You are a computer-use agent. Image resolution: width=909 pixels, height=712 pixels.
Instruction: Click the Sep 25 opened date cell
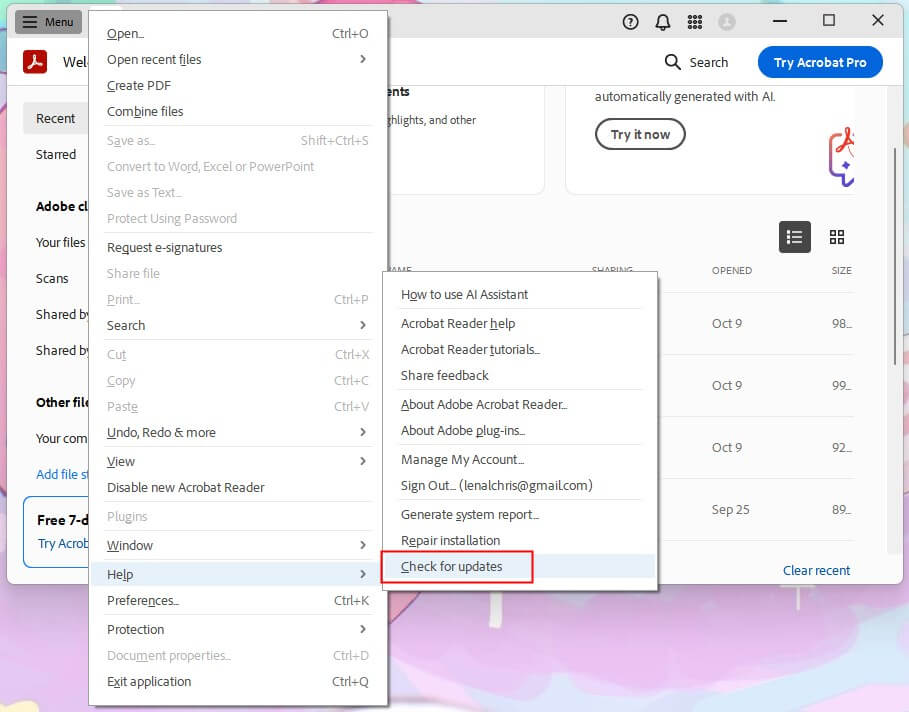click(730, 510)
